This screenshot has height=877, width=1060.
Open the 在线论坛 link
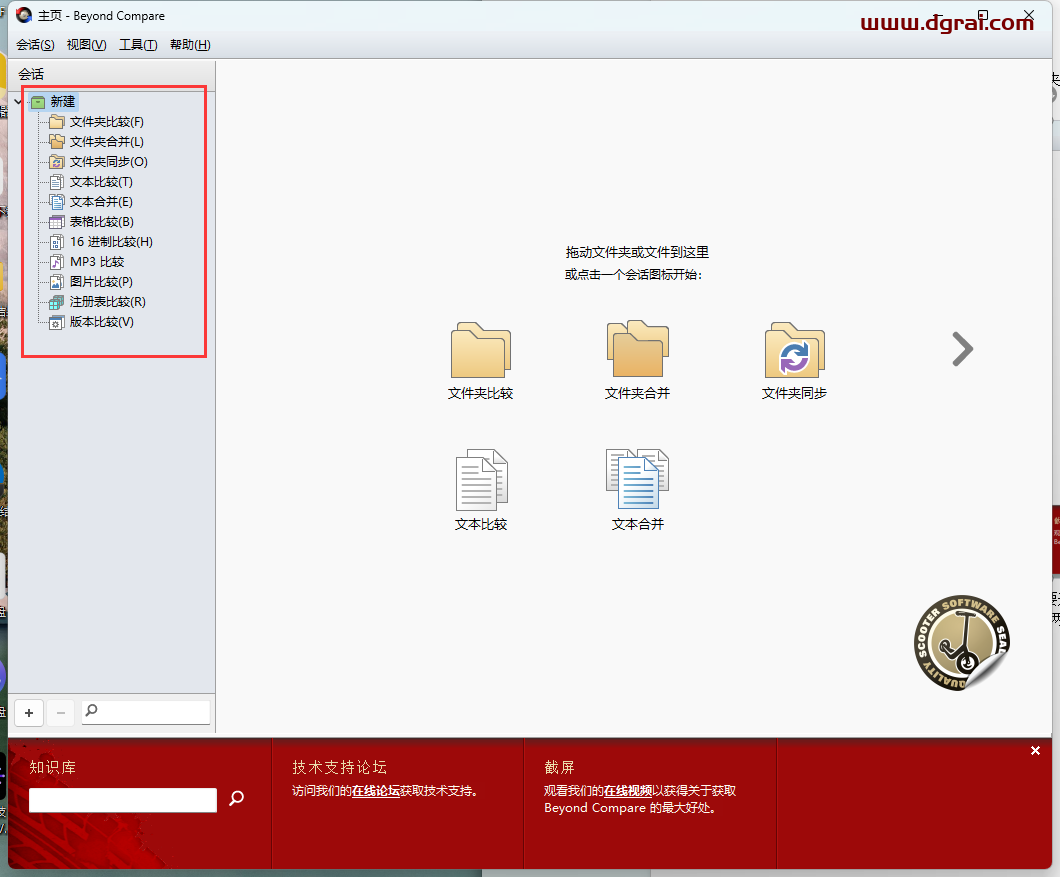(376, 790)
